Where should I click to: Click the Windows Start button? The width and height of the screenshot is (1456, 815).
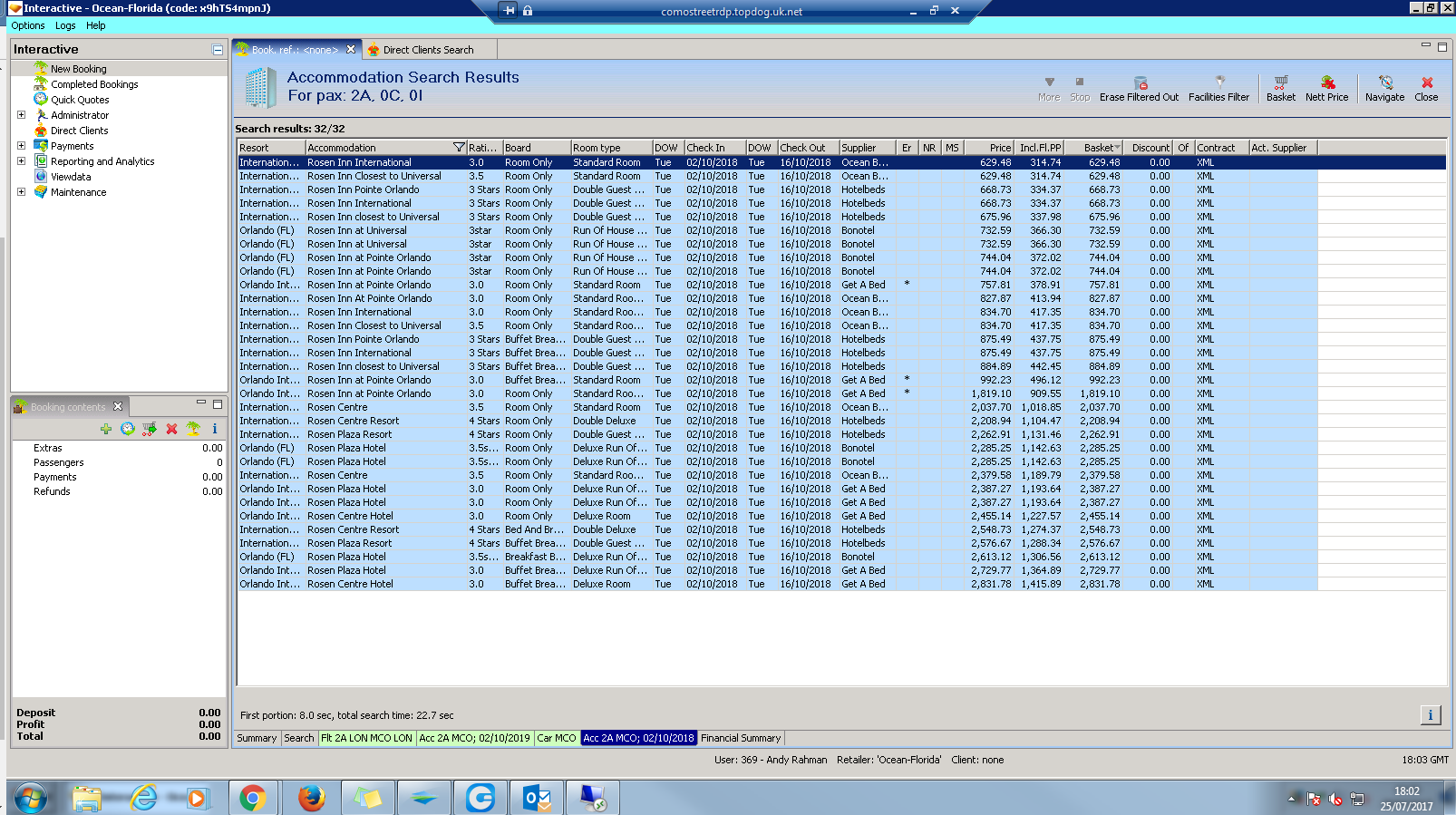pyautogui.click(x=31, y=799)
